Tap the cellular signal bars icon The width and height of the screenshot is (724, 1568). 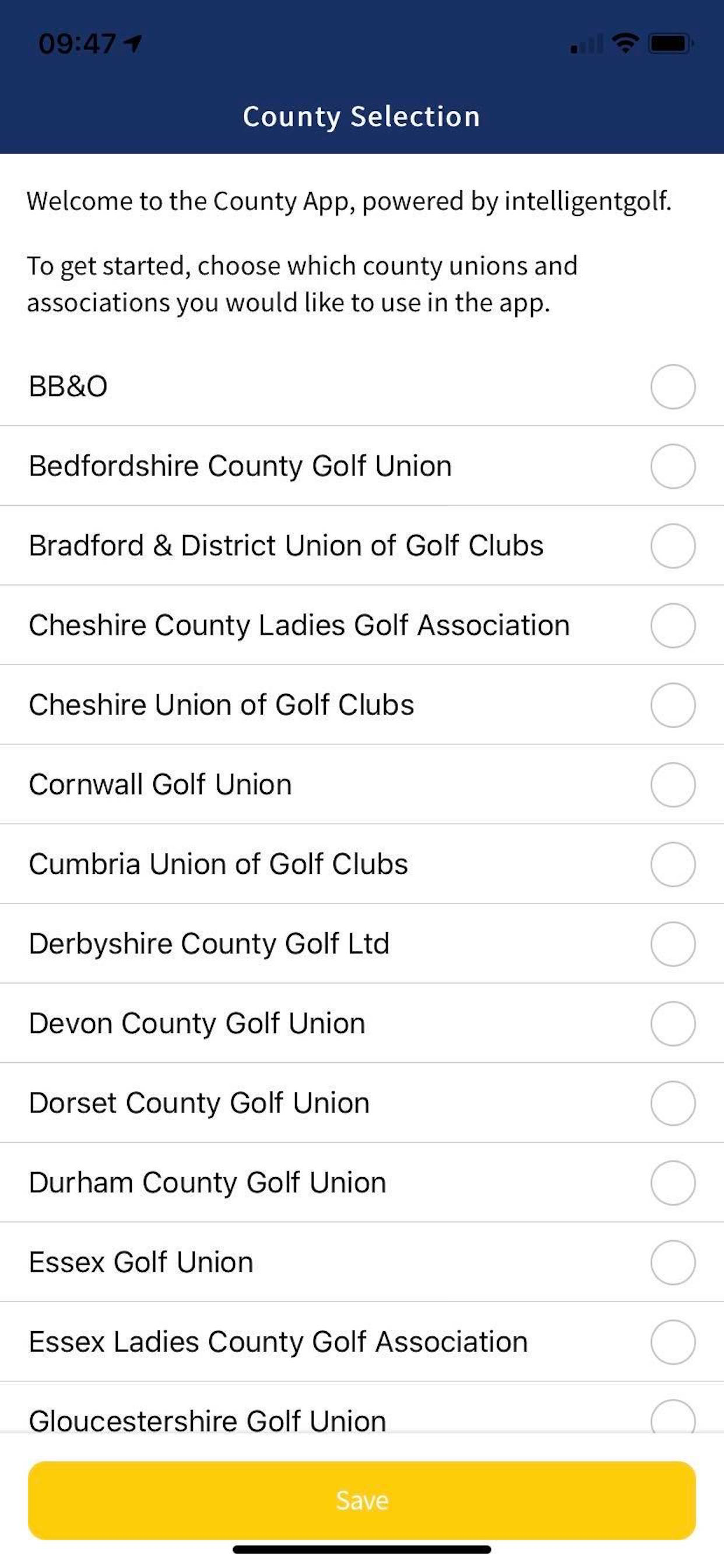[x=586, y=45]
